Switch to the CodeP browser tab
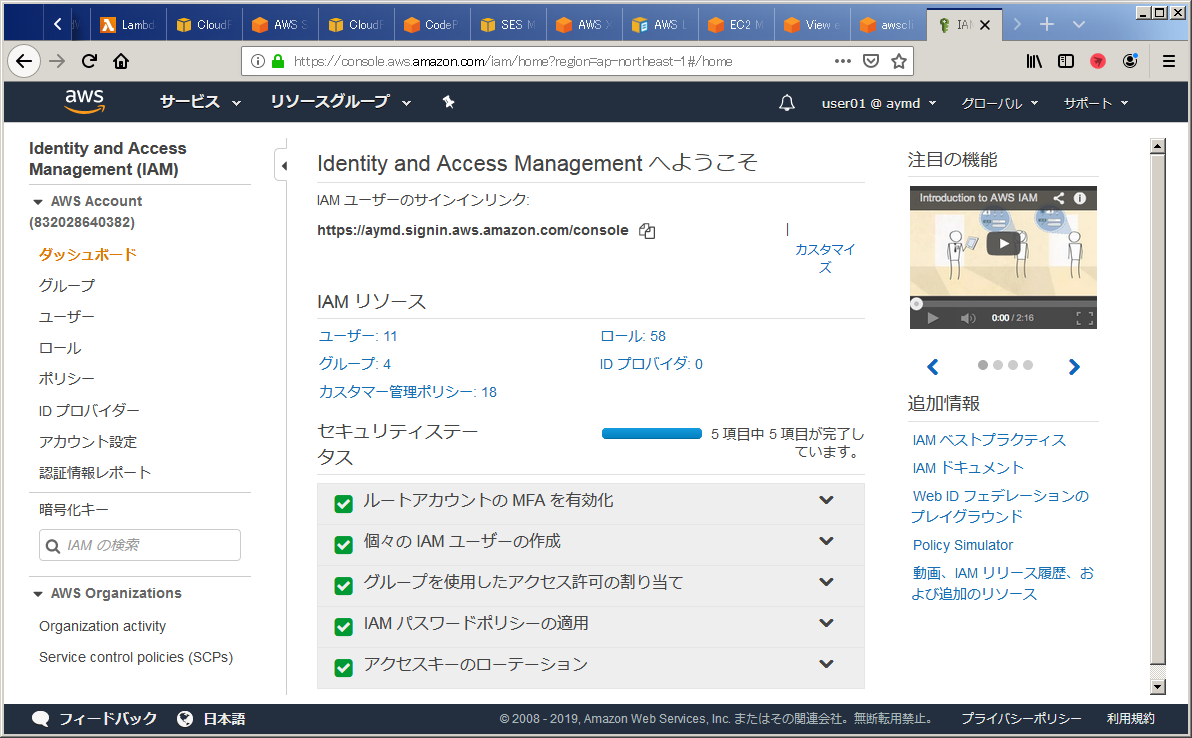This screenshot has height=738, width=1192. click(431, 24)
